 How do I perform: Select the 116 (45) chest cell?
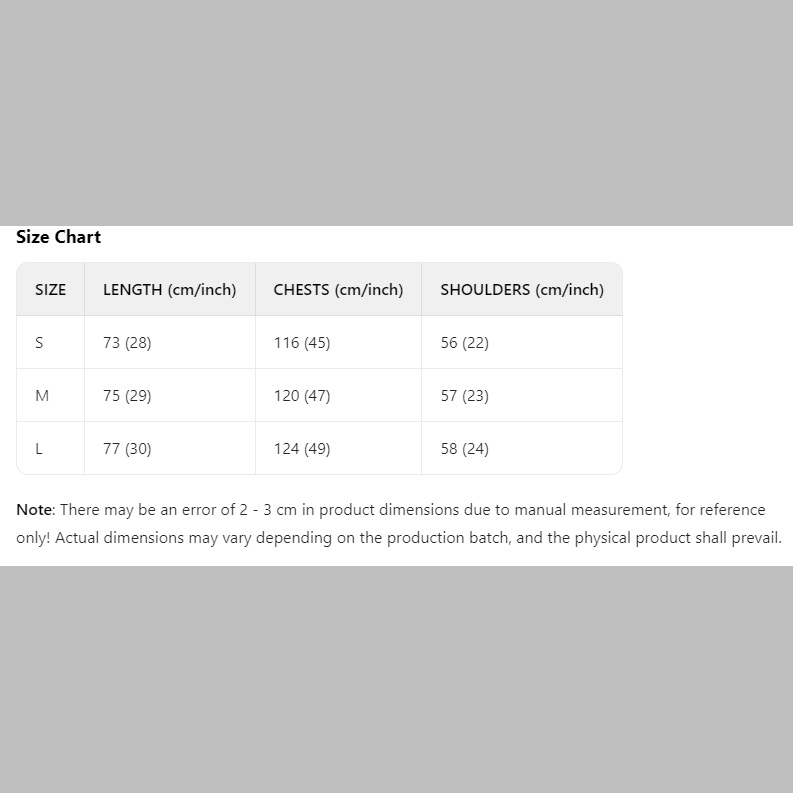tap(302, 343)
